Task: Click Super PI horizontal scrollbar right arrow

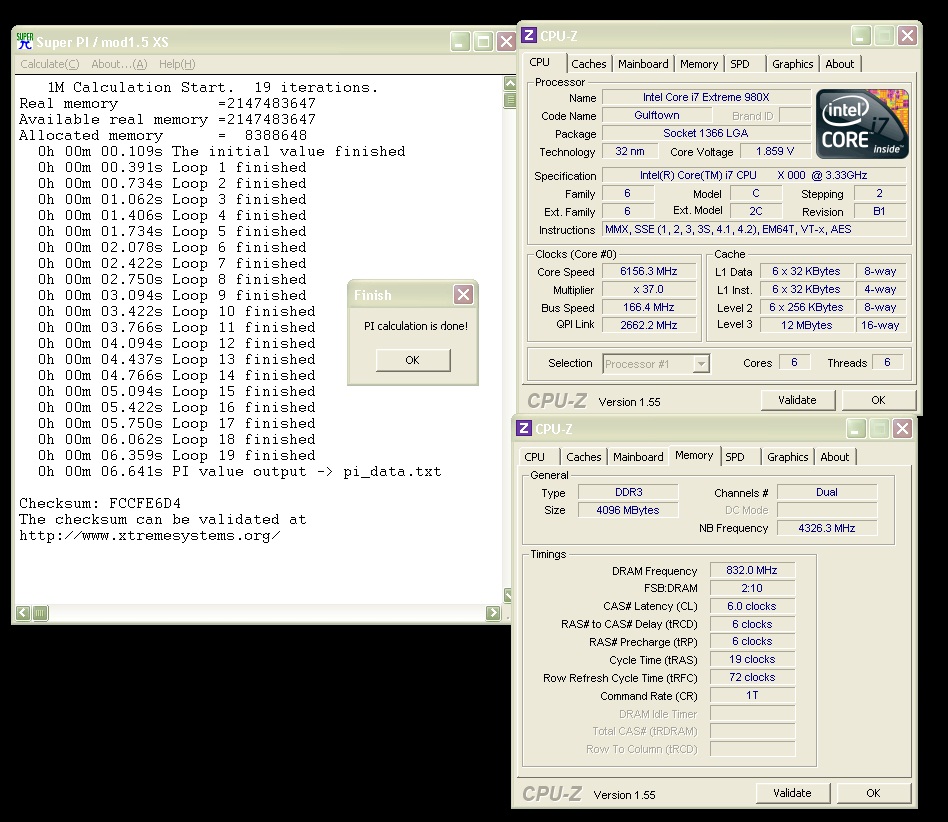Action: point(493,613)
